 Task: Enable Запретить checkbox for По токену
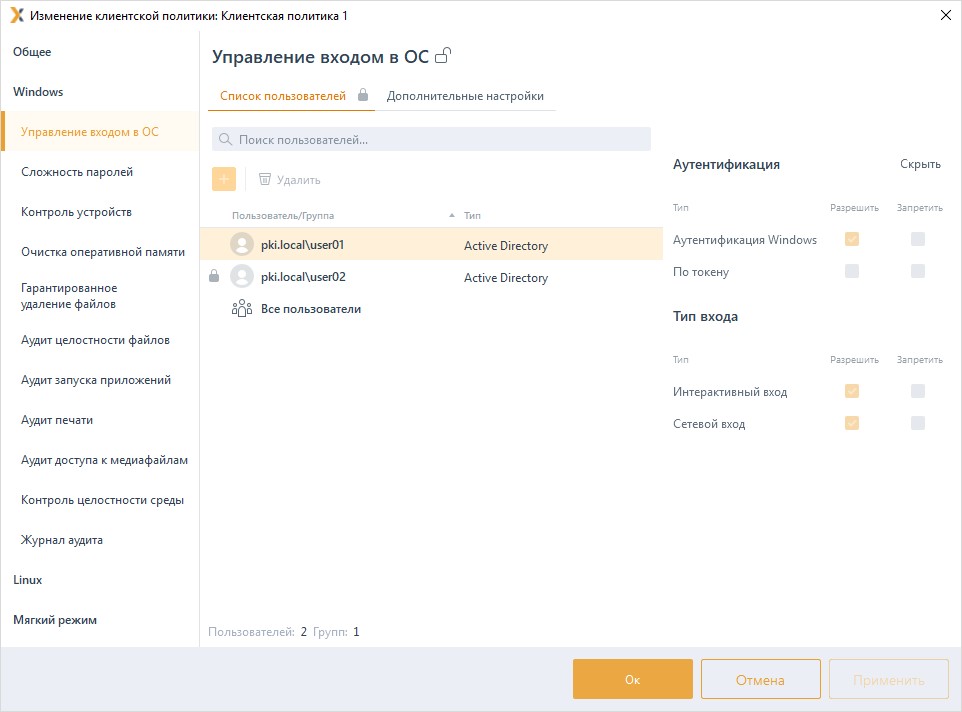pyautogui.click(x=918, y=271)
